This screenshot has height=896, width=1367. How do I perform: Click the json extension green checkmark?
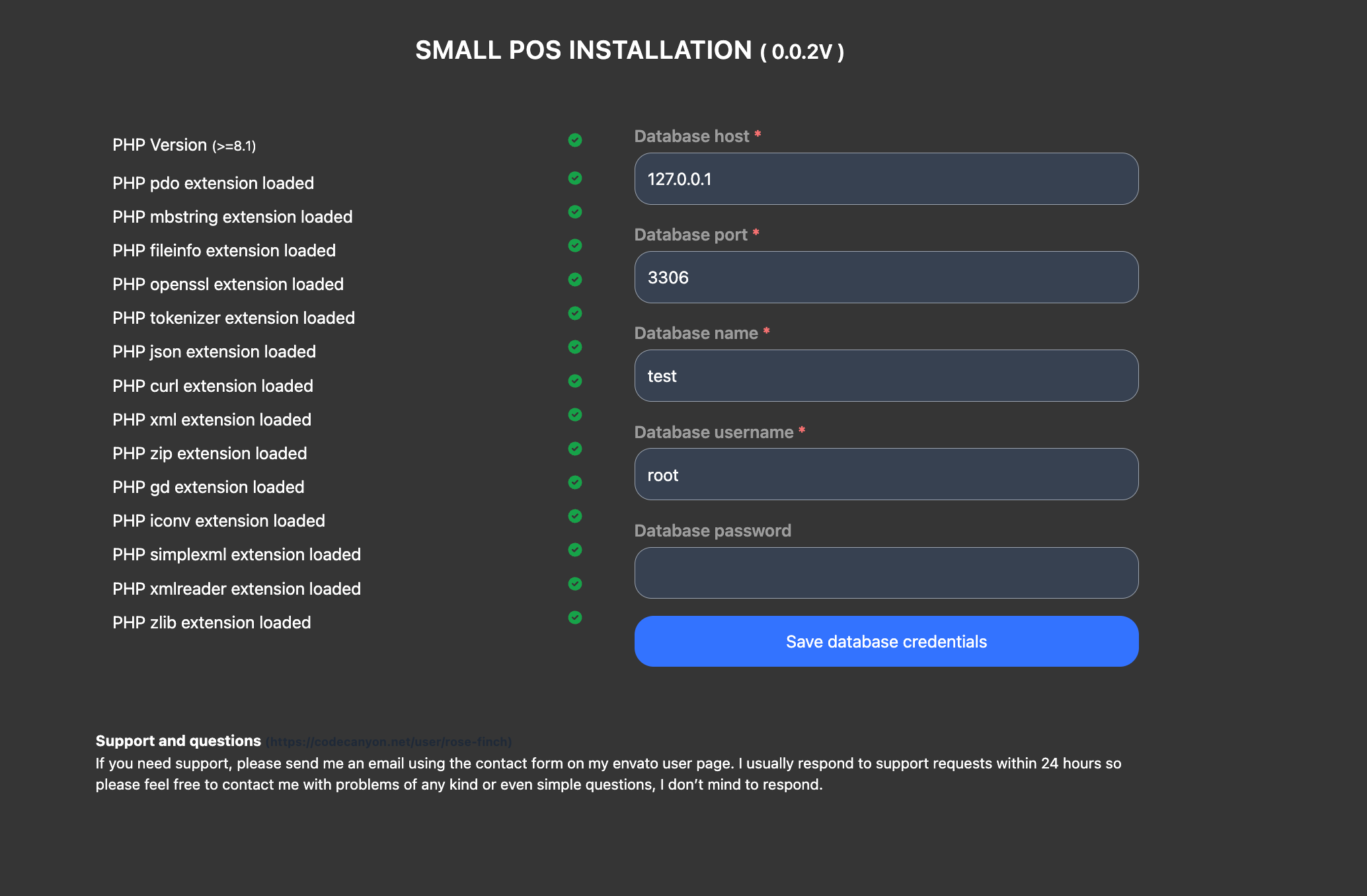click(575, 347)
